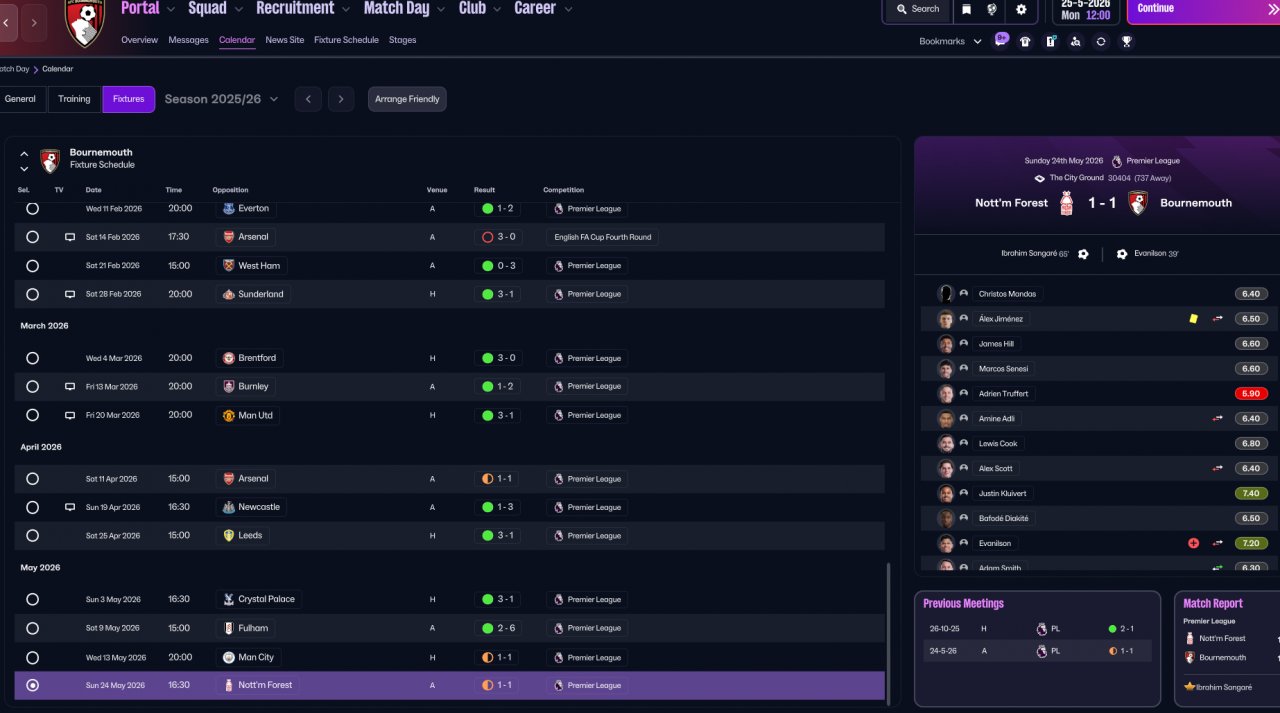Click the TV icon on Man Utd row
The width and height of the screenshot is (1280, 713).
click(x=70, y=415)
